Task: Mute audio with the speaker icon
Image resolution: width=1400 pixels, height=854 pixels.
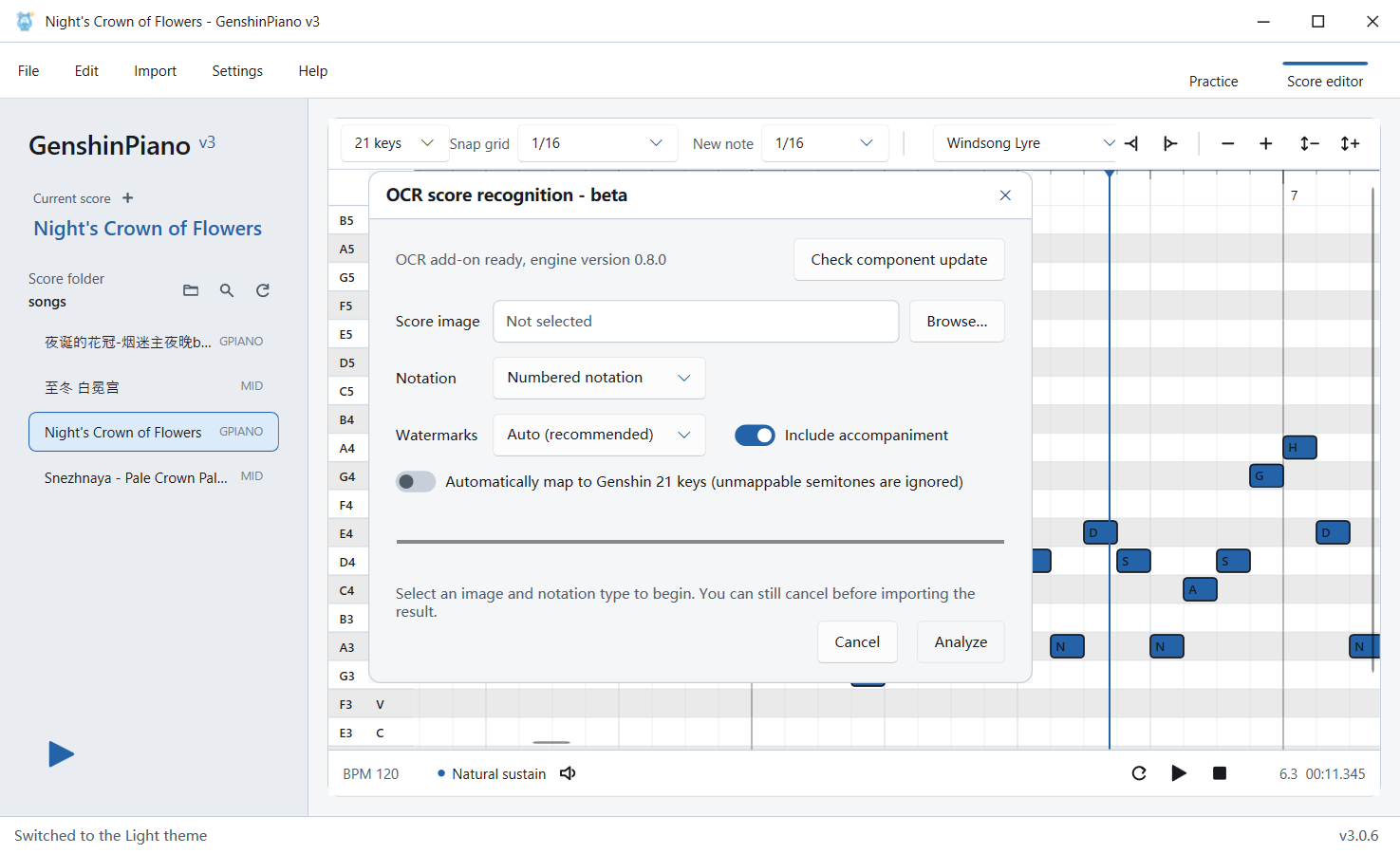Action: pyautogui.click(x=568, y=773)
